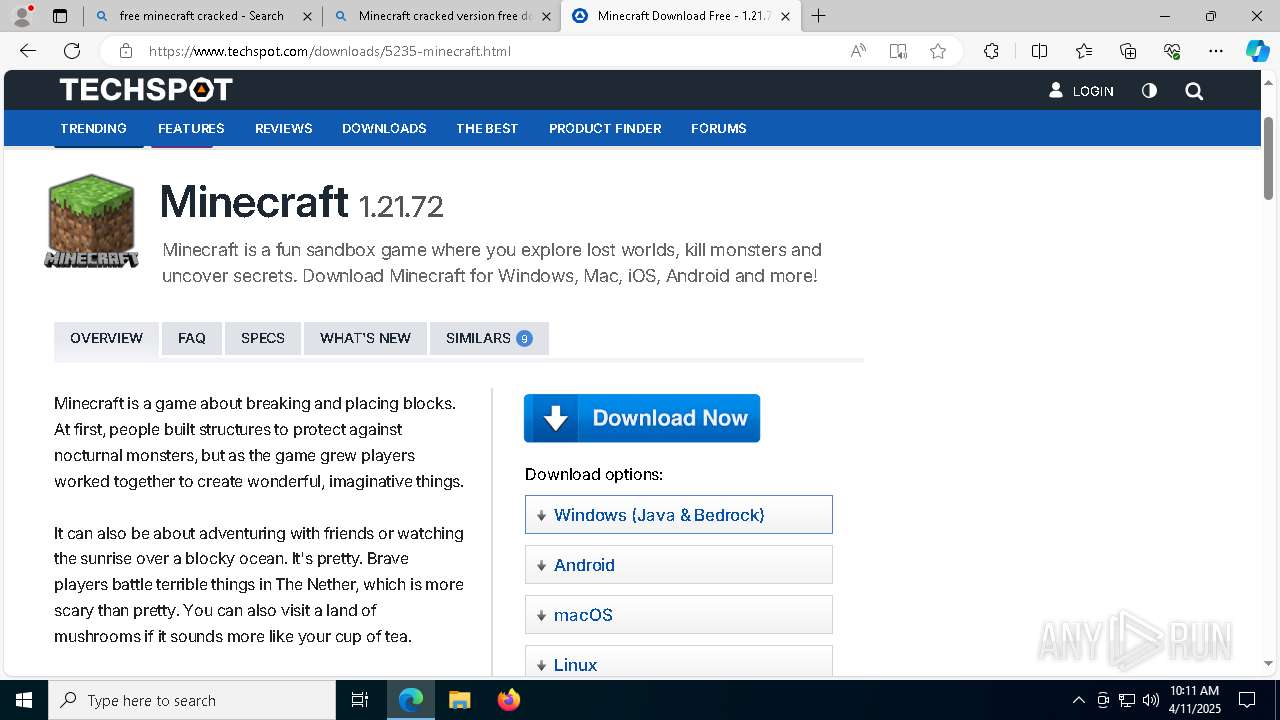The width and height of the screenshot is (1280, 720).
Task: Select the SPECS tab
Action: tap(263, 338)
